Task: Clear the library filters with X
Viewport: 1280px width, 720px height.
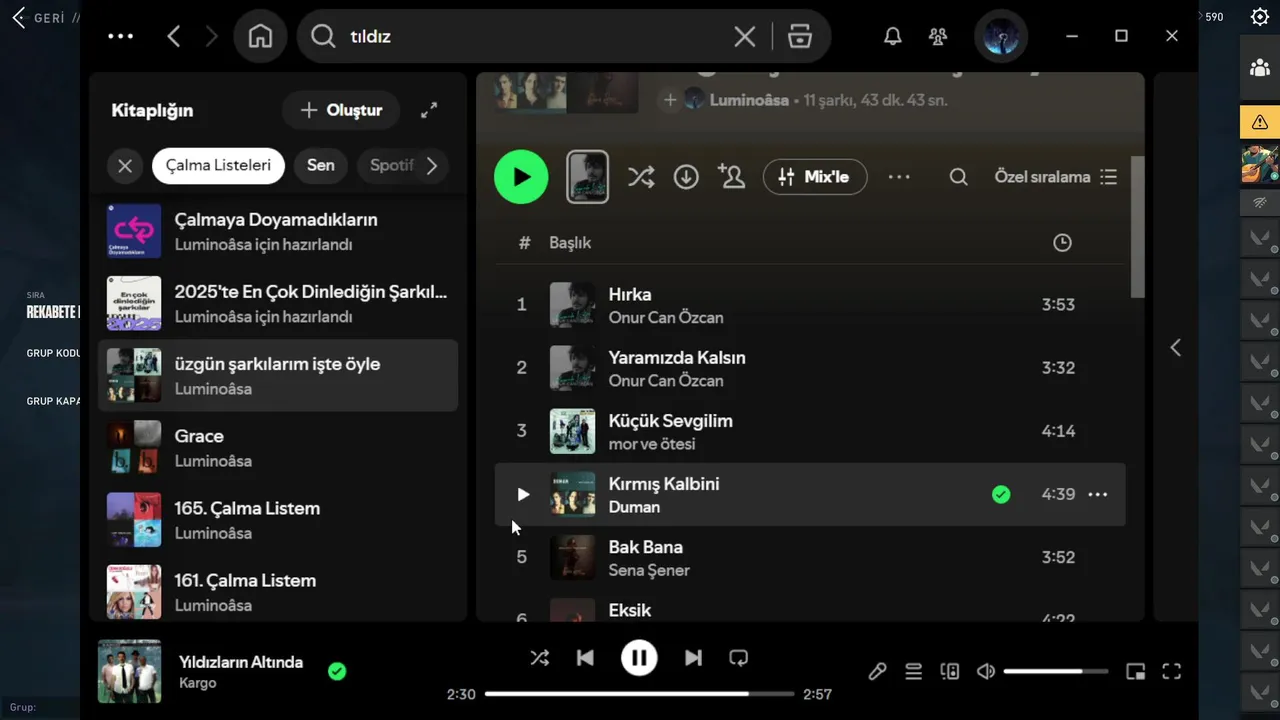Action: [x=125, y=166]
